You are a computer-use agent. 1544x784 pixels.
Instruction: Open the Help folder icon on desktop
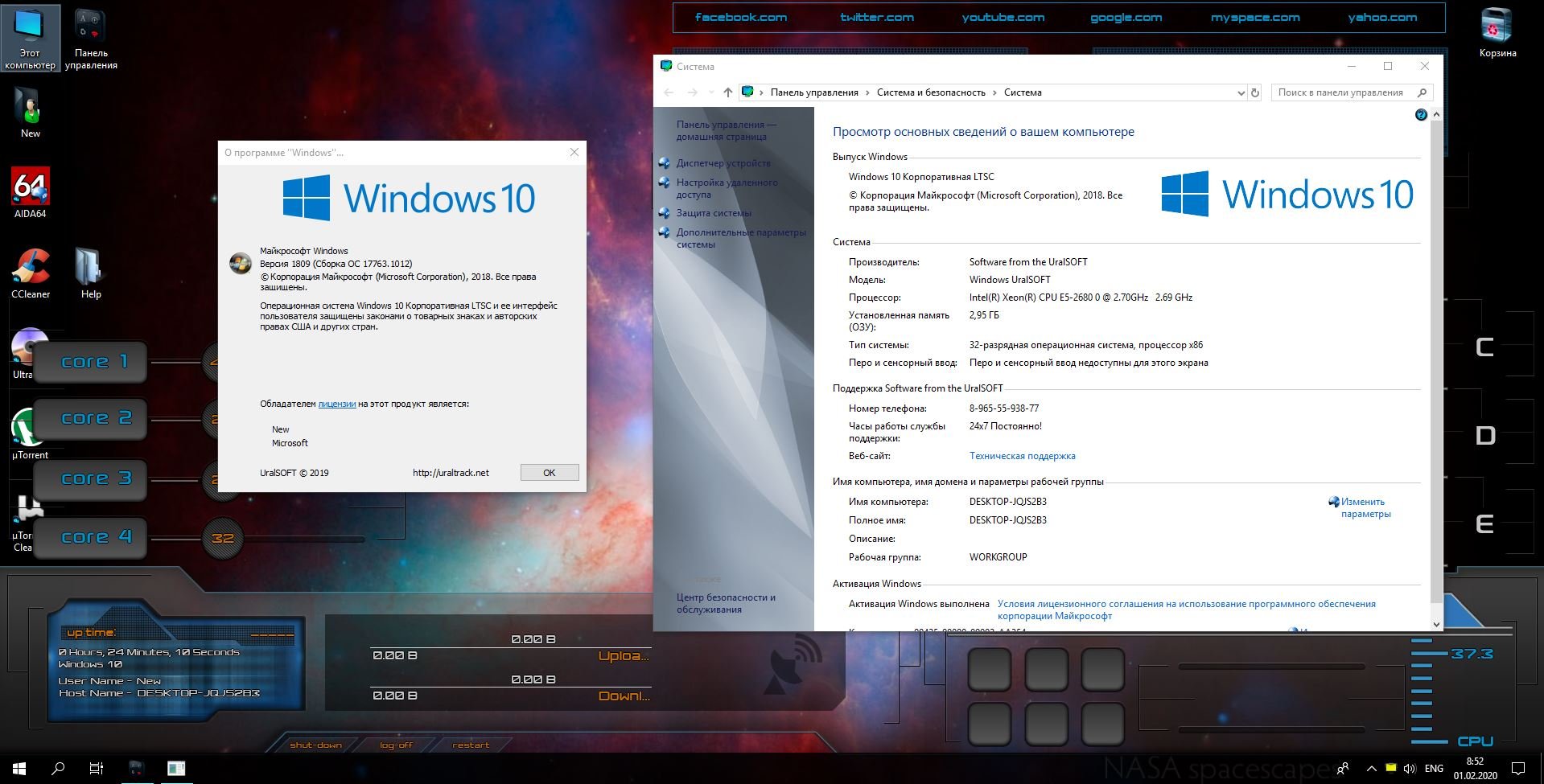coord(91,273)
